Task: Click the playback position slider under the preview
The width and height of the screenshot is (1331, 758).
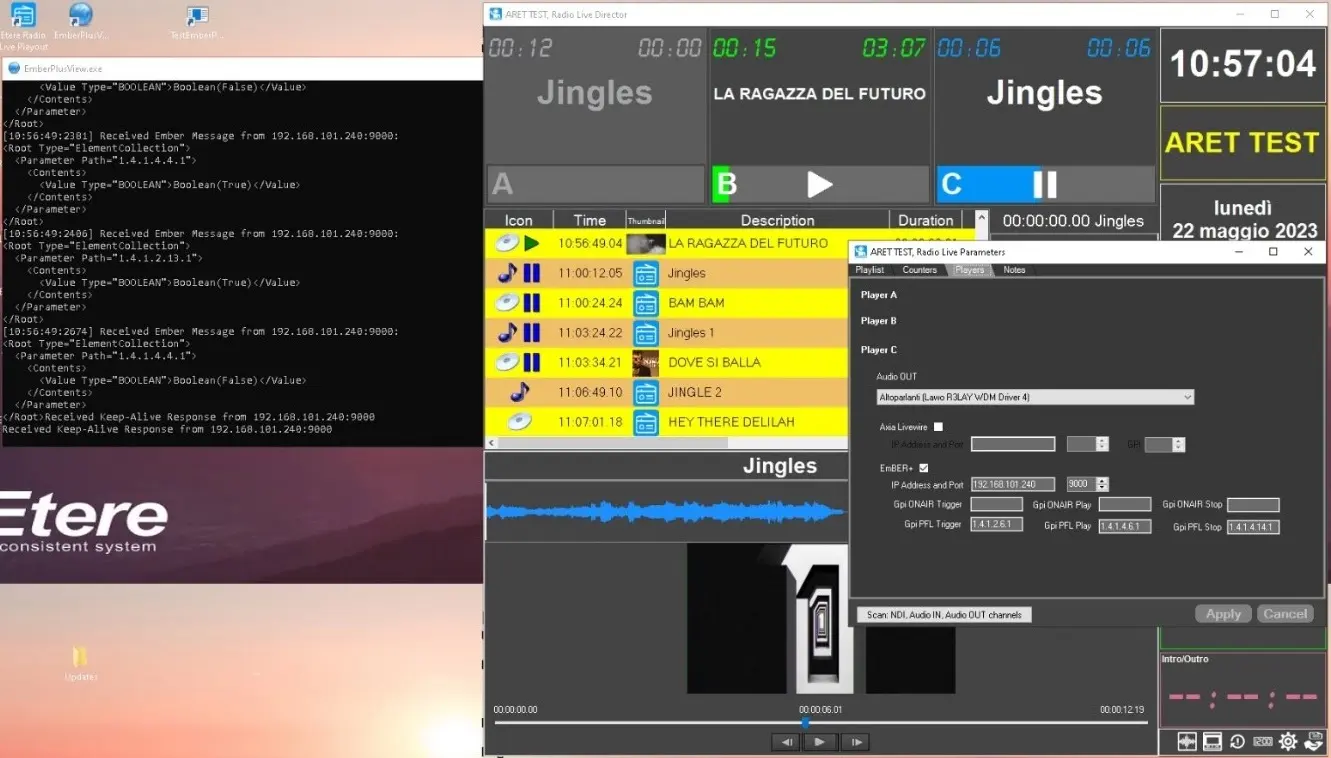Action: [x=805, y=722]
